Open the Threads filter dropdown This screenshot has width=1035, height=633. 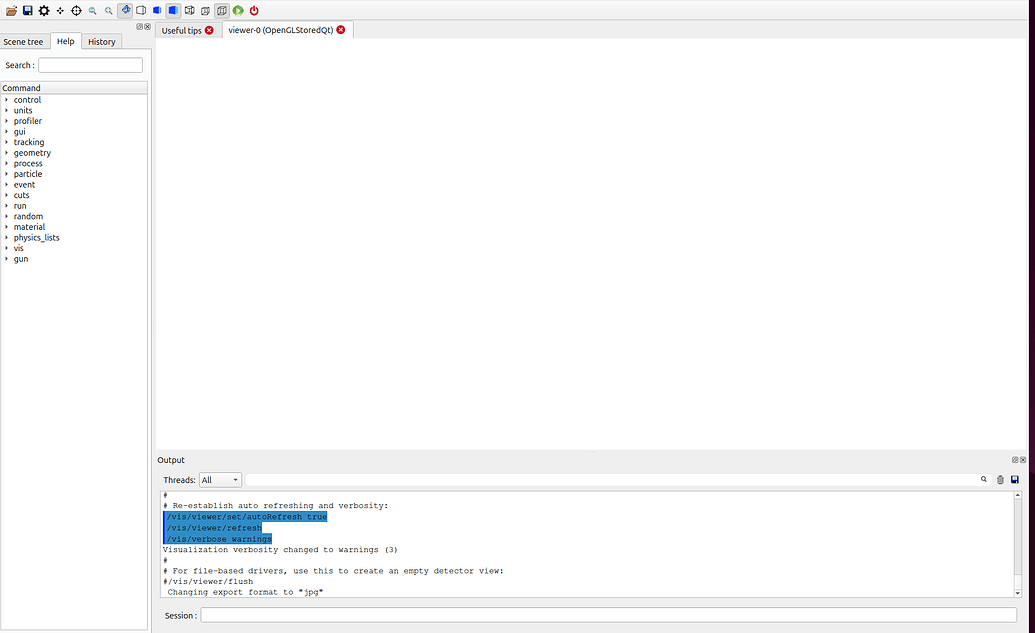[220, 479]
